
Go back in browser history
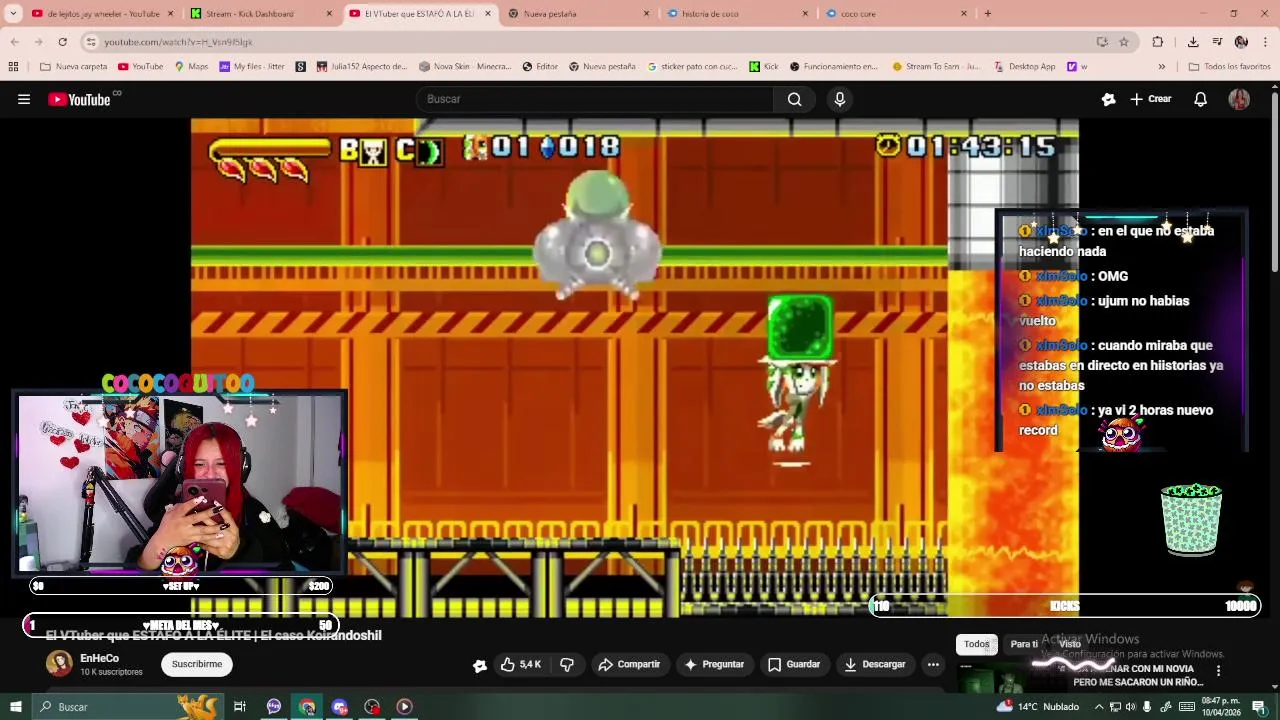pos(14,42)
